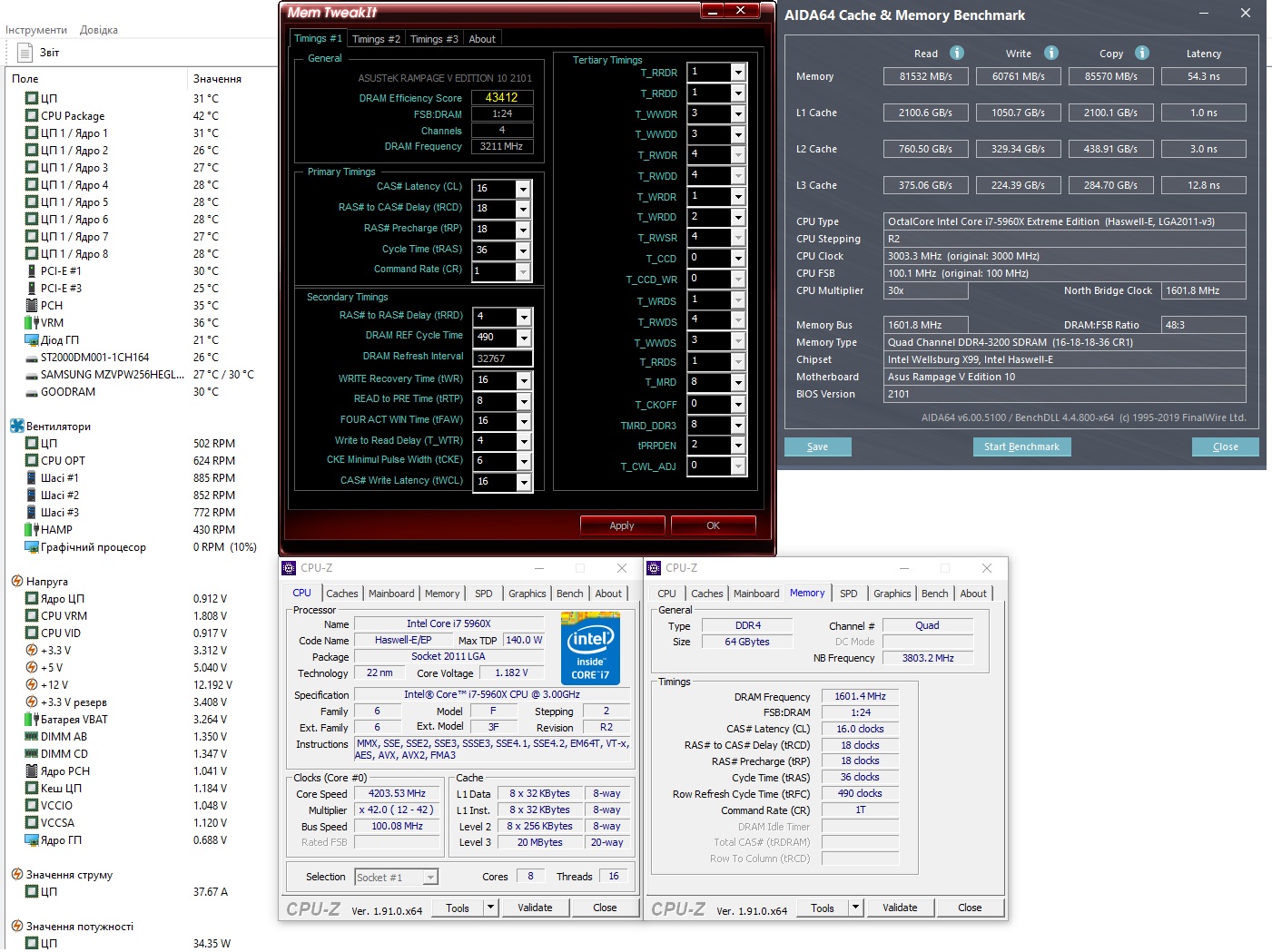Viewport: 1272px width, 952px height.
Task: Switch to the Timings #2 tab
Action: coord(376,39)
